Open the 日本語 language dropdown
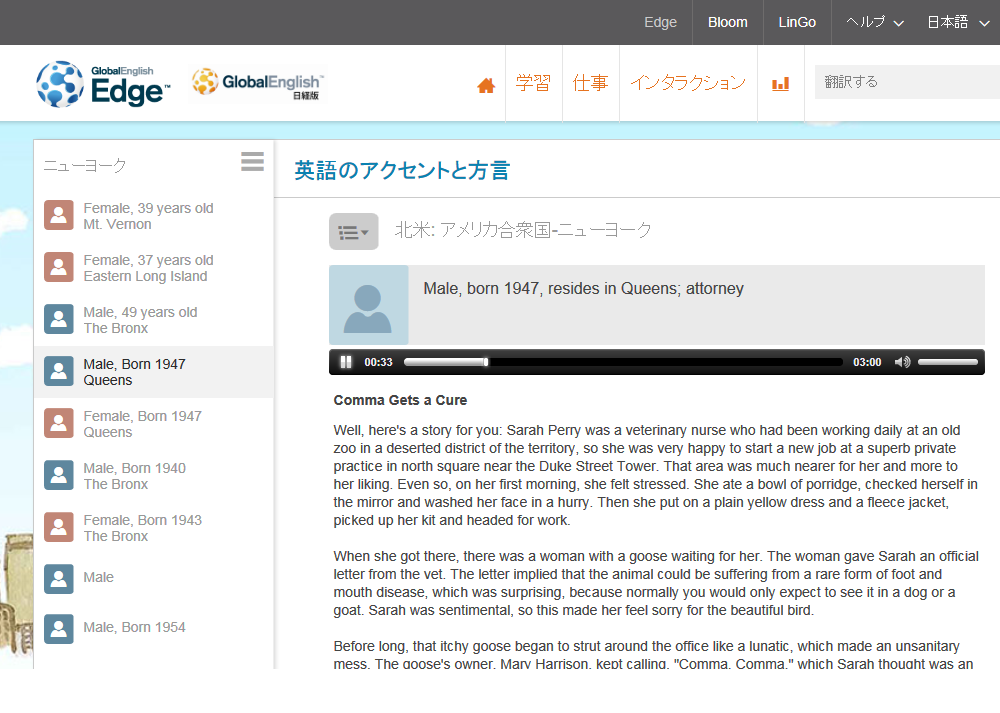The height and width of the screenshot is (713, 1000). [958, 22]
